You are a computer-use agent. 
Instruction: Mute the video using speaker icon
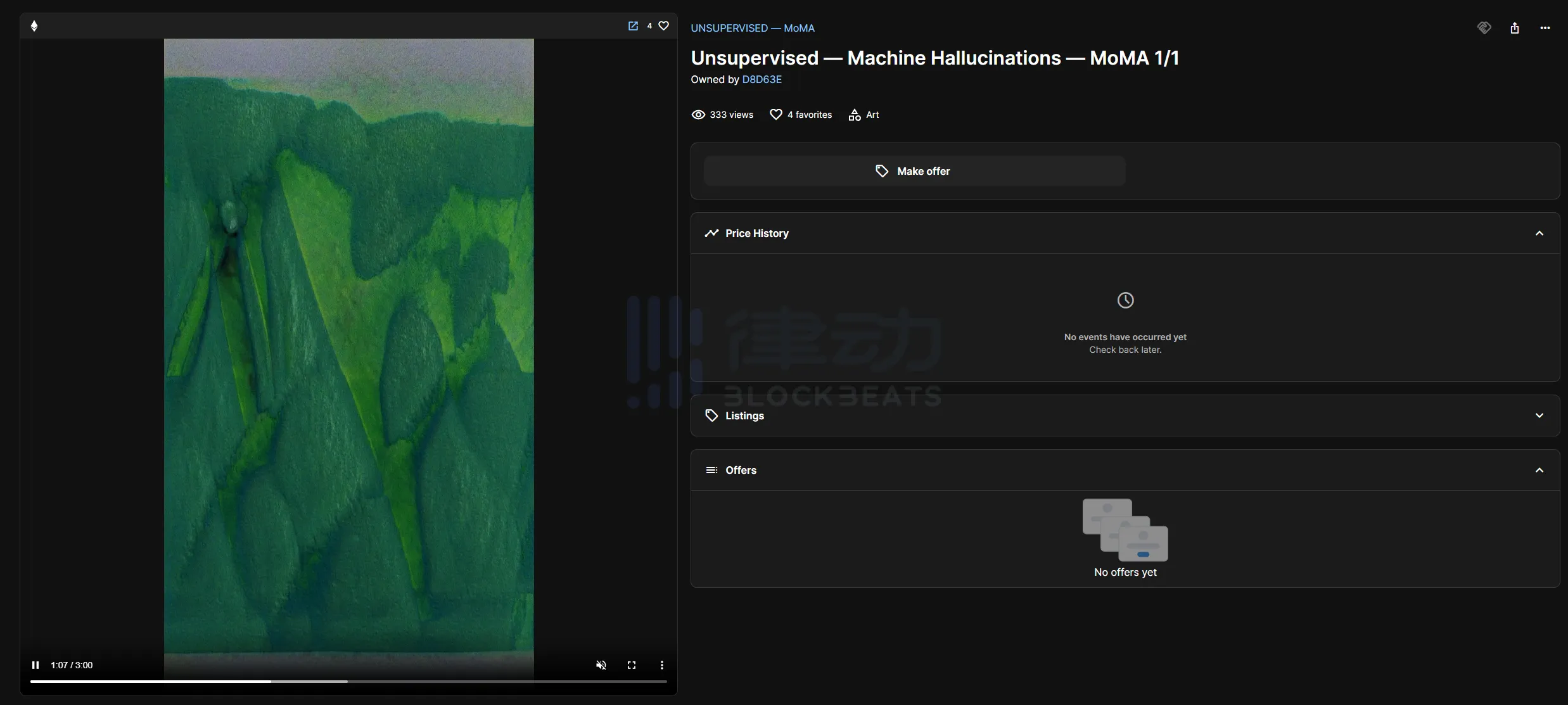(x=600, y=664)
